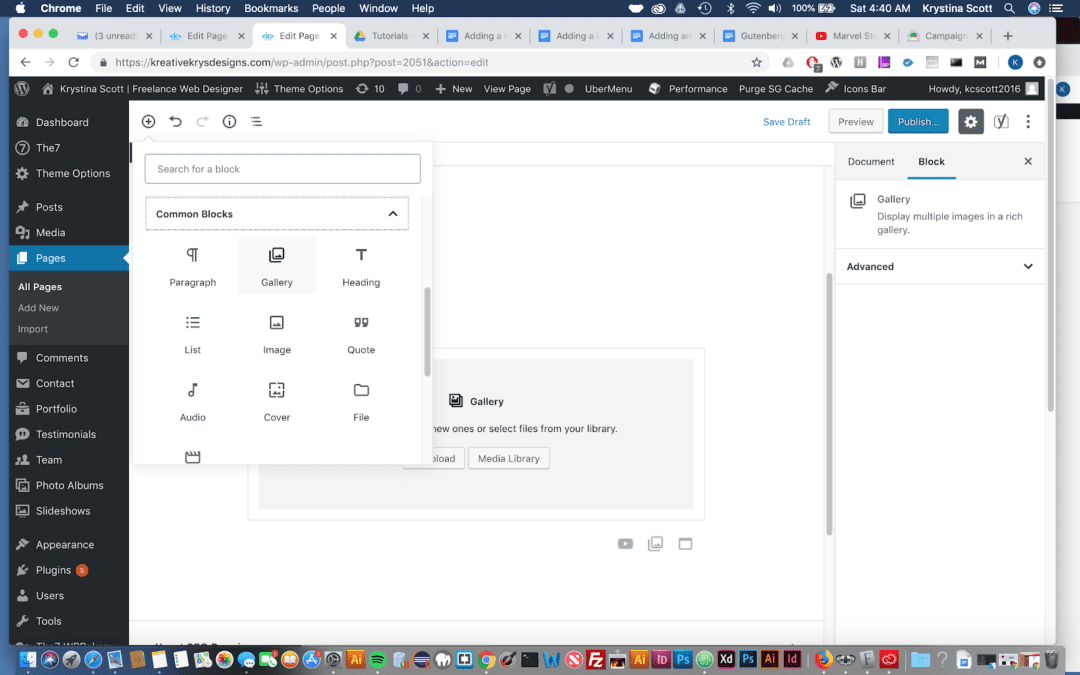This screenshot has height=675, width=1080.
Task: Switch to the Tutorials browser tab
Action: (390, 36)
